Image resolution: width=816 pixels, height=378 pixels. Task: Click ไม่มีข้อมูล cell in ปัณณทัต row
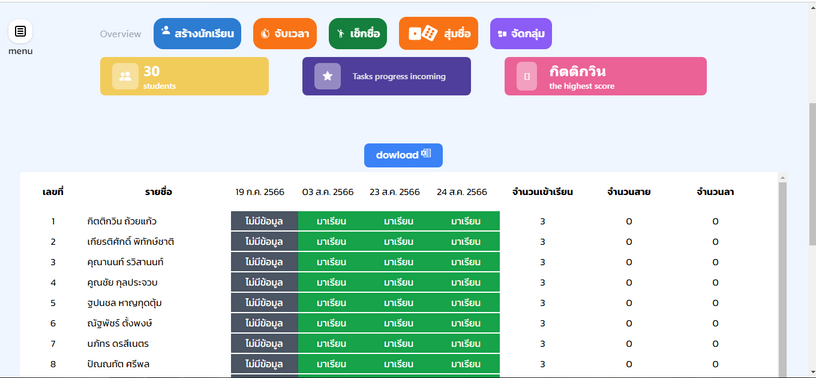[x=264, y=364]
